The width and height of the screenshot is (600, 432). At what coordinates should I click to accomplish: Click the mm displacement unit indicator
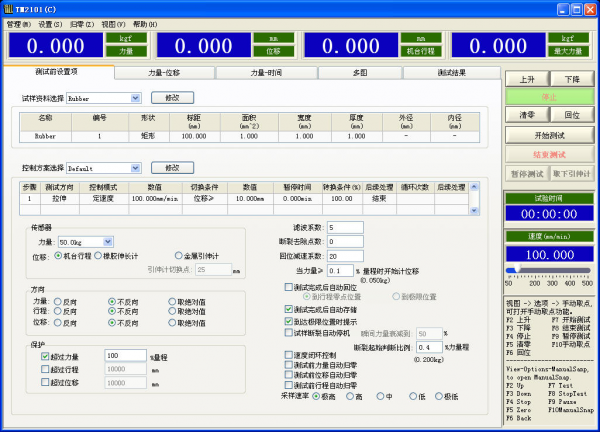click(x=274, y=38)
